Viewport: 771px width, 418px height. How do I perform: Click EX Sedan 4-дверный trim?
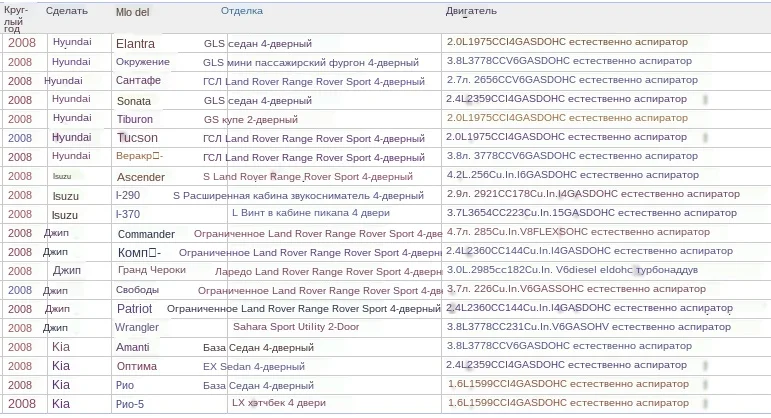pos(254,367)
